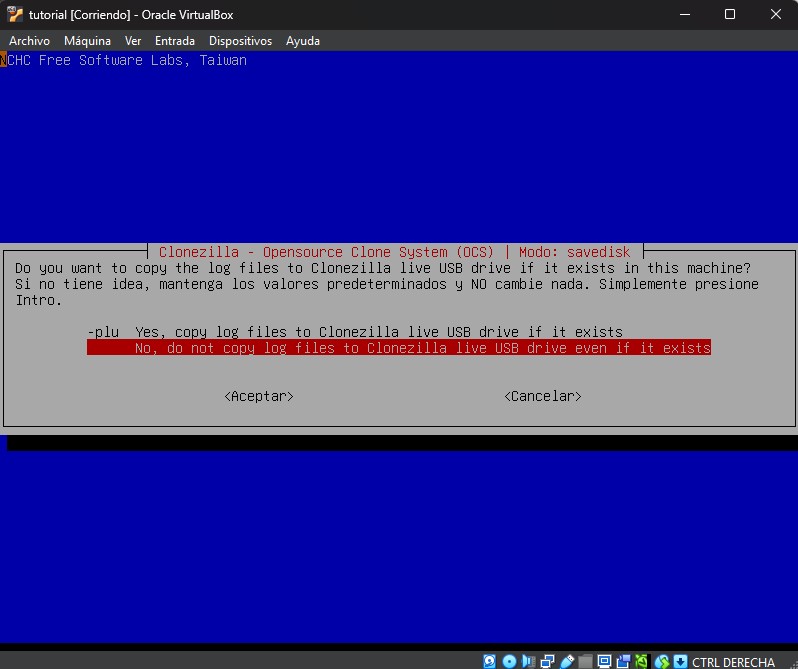
Task: Maximize the VirtualBox window
Action: 730,14
